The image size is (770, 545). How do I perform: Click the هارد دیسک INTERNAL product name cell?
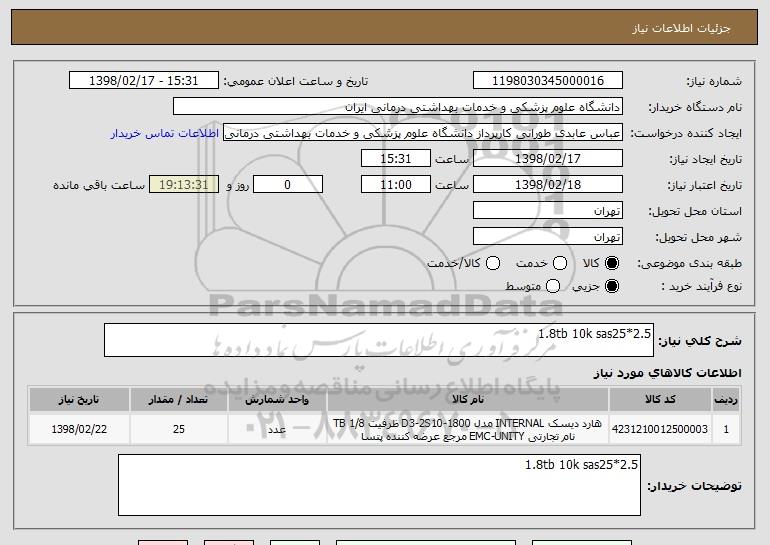pyautogui.click(x=468, y=430)
